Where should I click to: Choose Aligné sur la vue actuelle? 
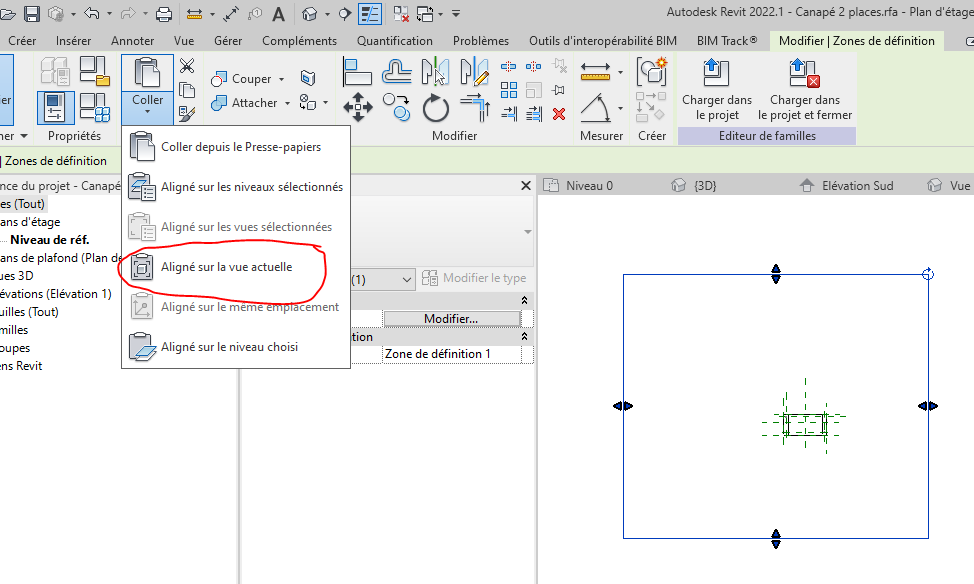pyautogui.click(x=226, y=267)
